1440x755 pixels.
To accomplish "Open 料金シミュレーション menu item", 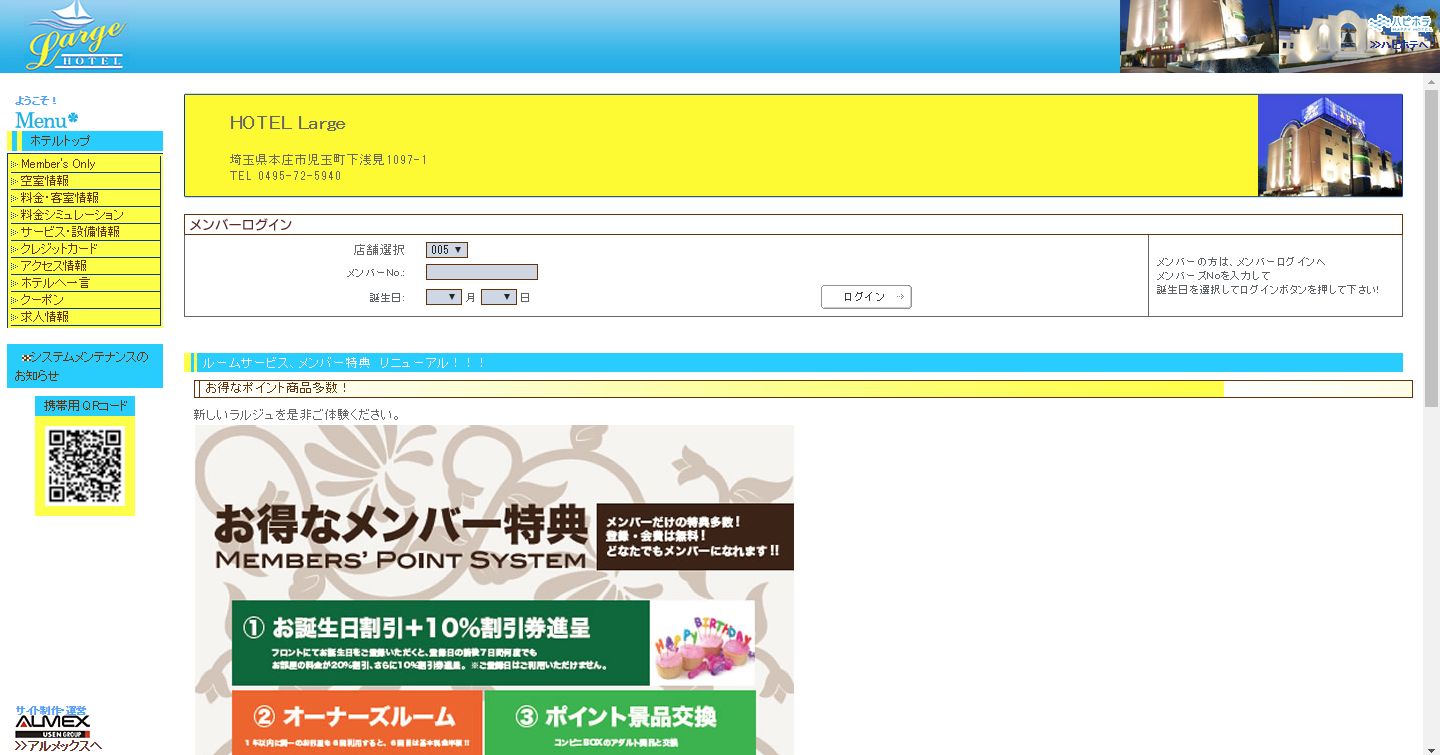I will (x=84, y=215).
